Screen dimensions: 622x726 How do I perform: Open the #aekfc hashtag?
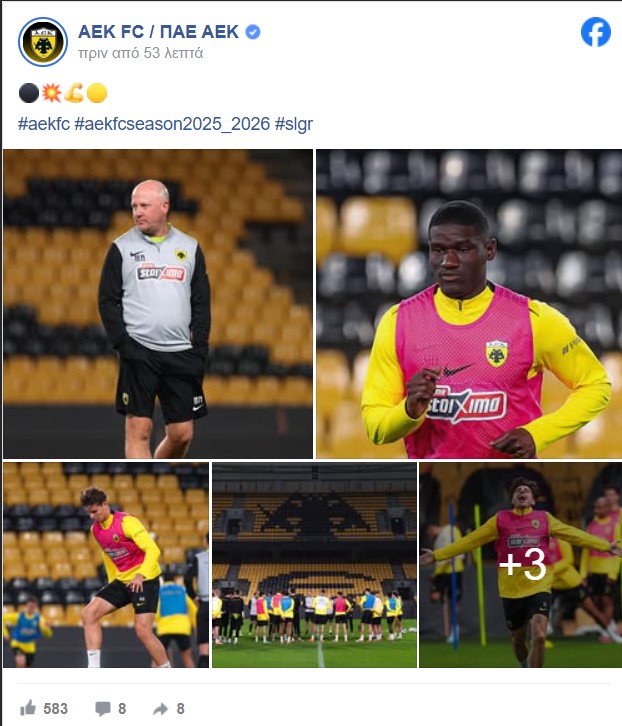point(44,124)
